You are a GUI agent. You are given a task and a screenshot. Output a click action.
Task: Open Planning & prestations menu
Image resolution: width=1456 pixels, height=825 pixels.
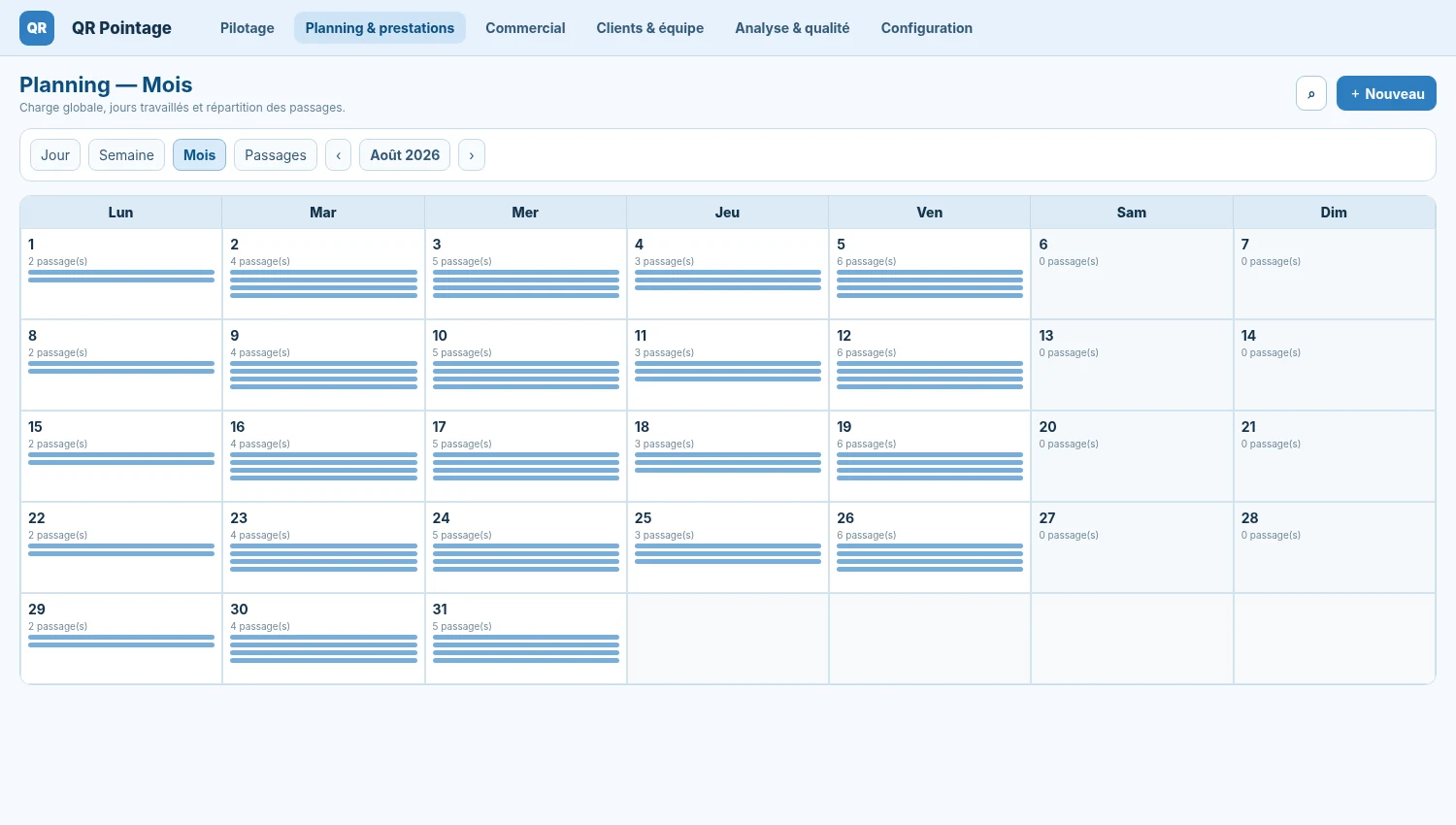(380, 28)
